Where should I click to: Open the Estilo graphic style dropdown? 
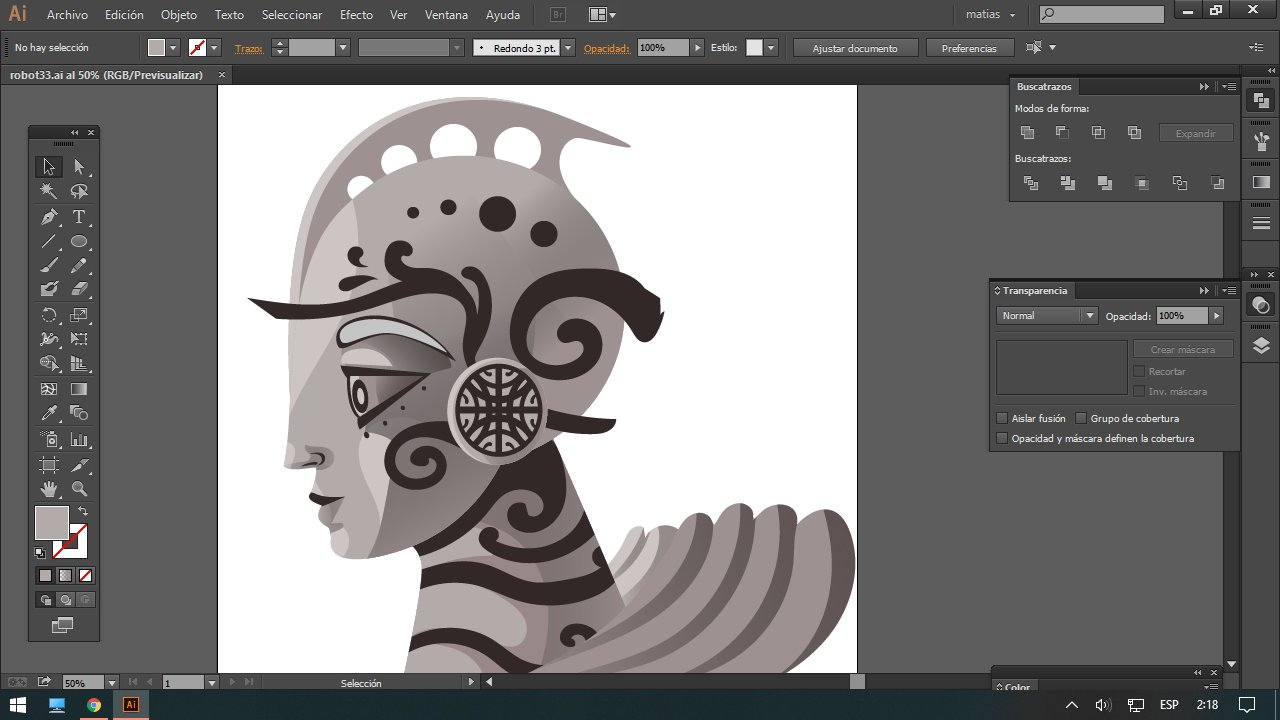(771, 47)
